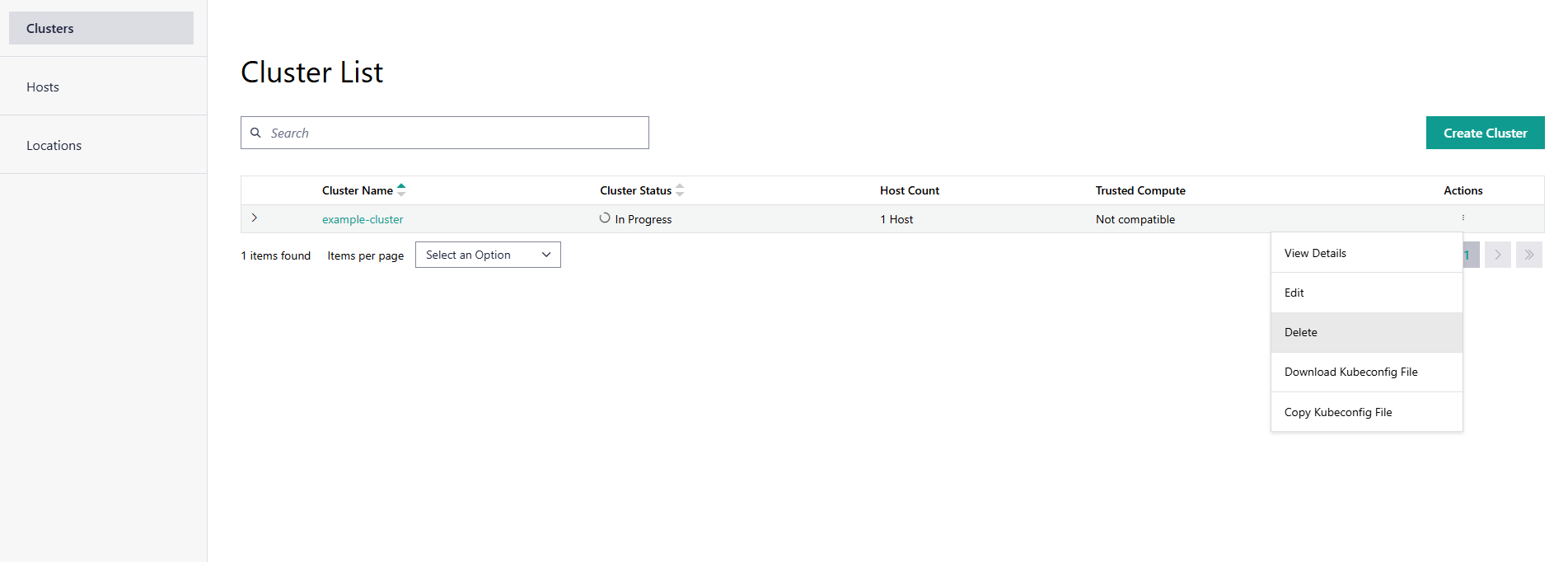Go to next page with chevron

click(1497, 255)
